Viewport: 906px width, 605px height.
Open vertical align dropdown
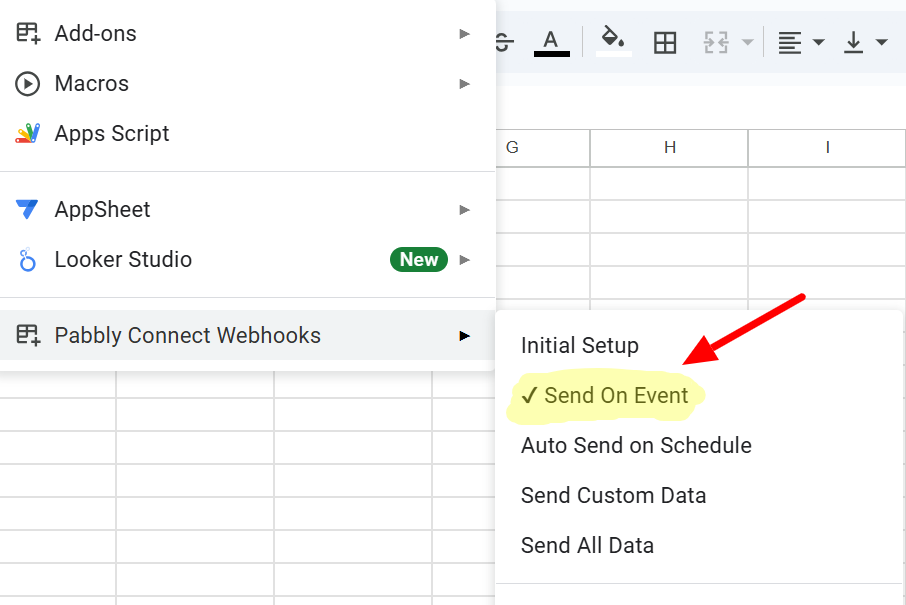pos(865,42)
